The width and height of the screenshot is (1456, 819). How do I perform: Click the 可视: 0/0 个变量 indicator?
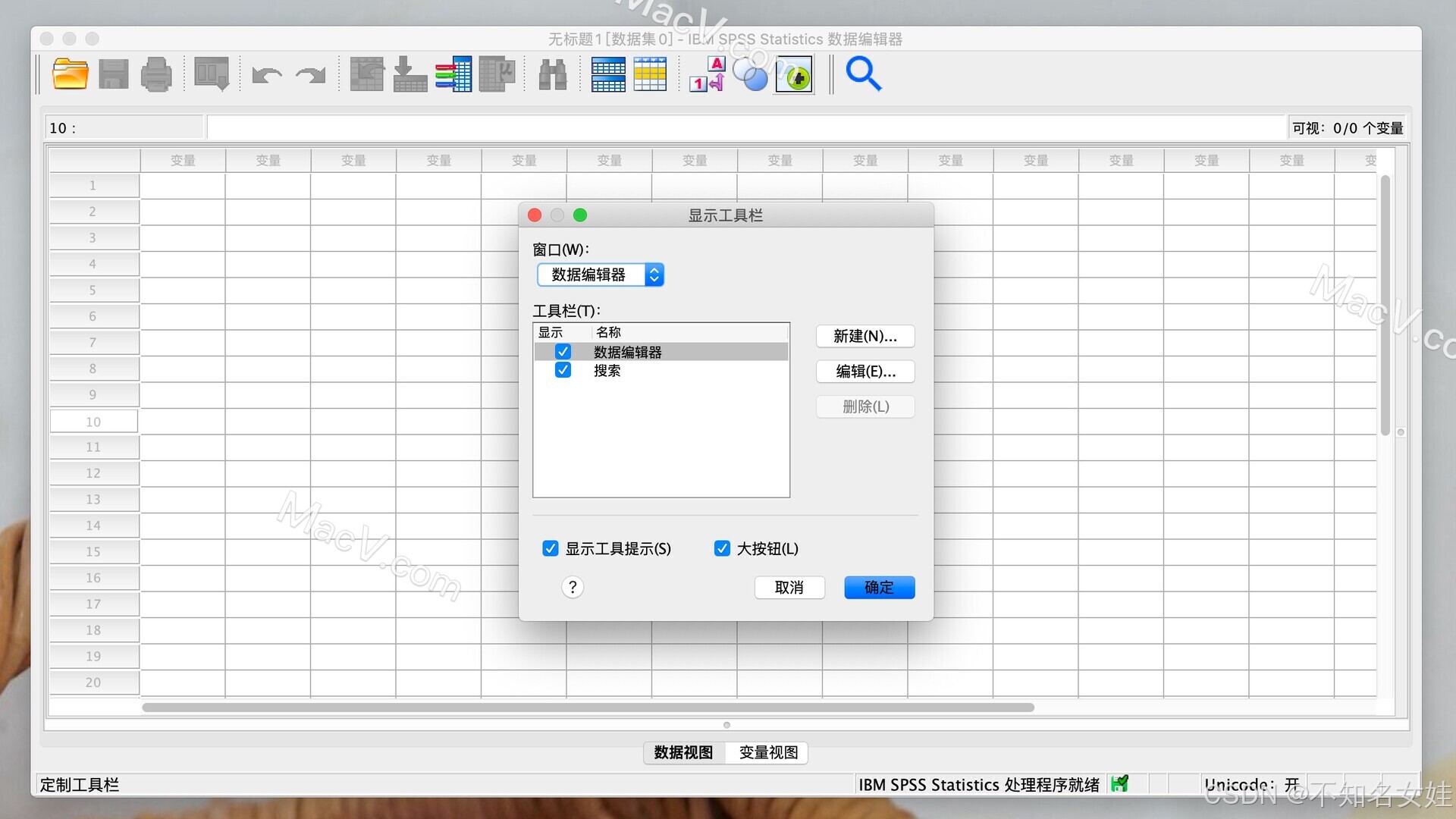click(x=1348, y=128)
